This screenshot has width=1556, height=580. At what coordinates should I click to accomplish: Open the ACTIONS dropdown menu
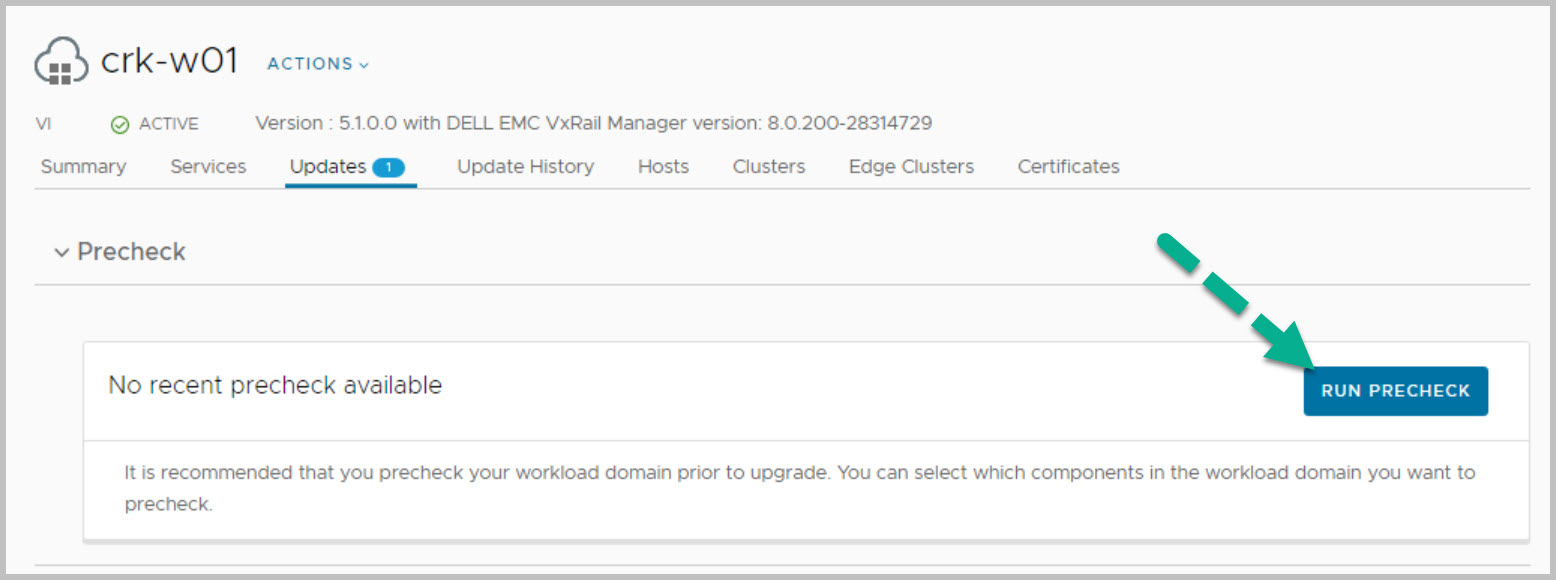tap(318, 64)
